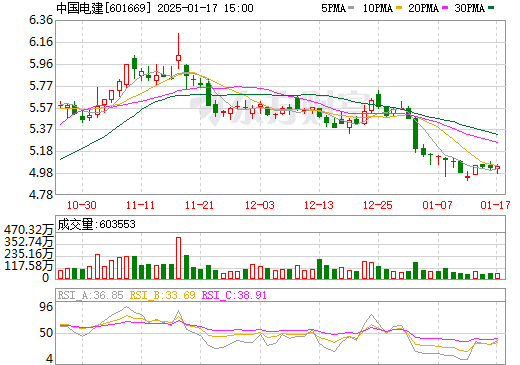Screen dimensions: 520x365
Task: Click the 6.36 price axis label
Action: coord(41,20)
